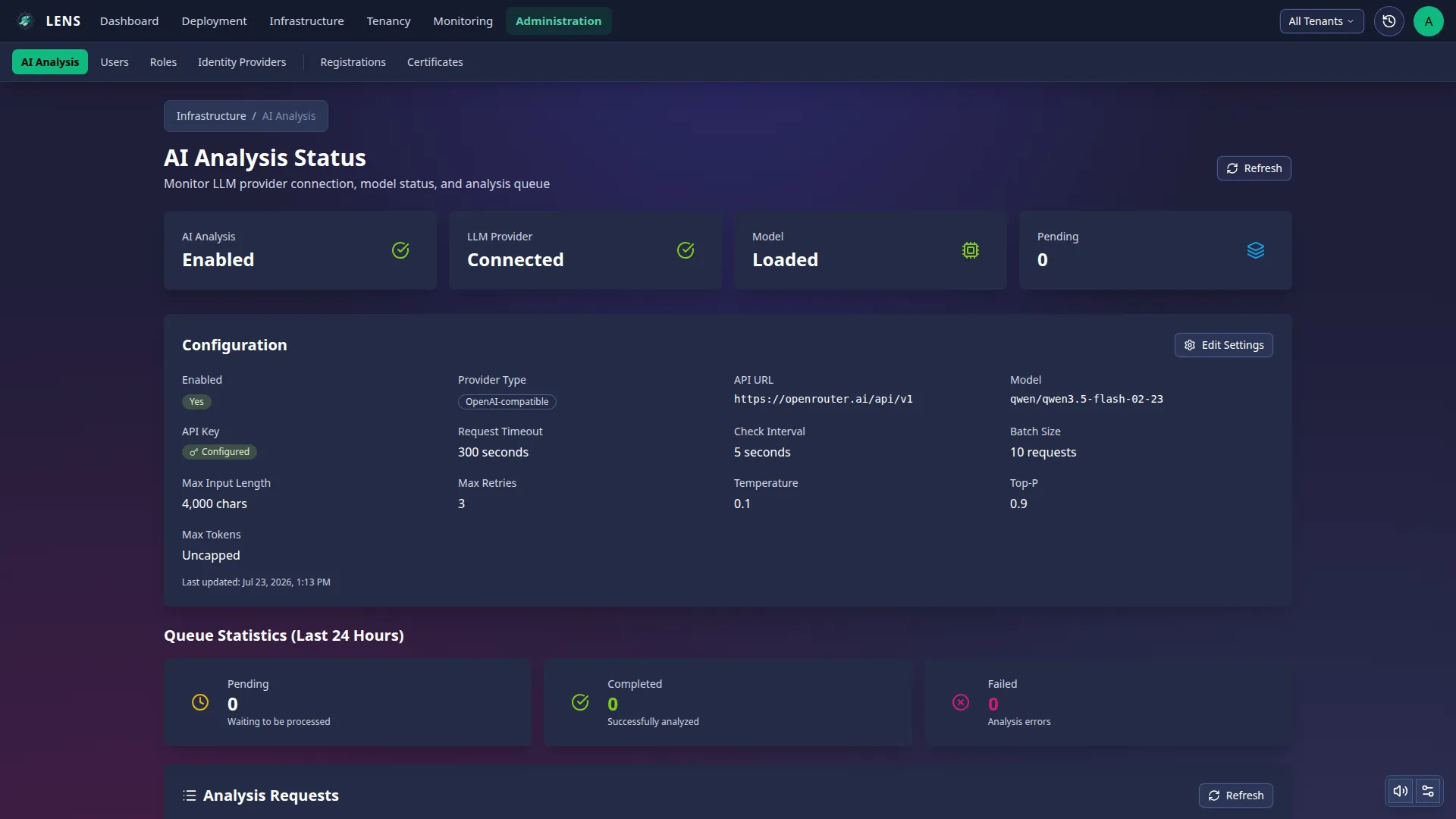Click the AI Analysis breadcrumb item
This screenshot has height=819, width=1456.
pos(289,116)
